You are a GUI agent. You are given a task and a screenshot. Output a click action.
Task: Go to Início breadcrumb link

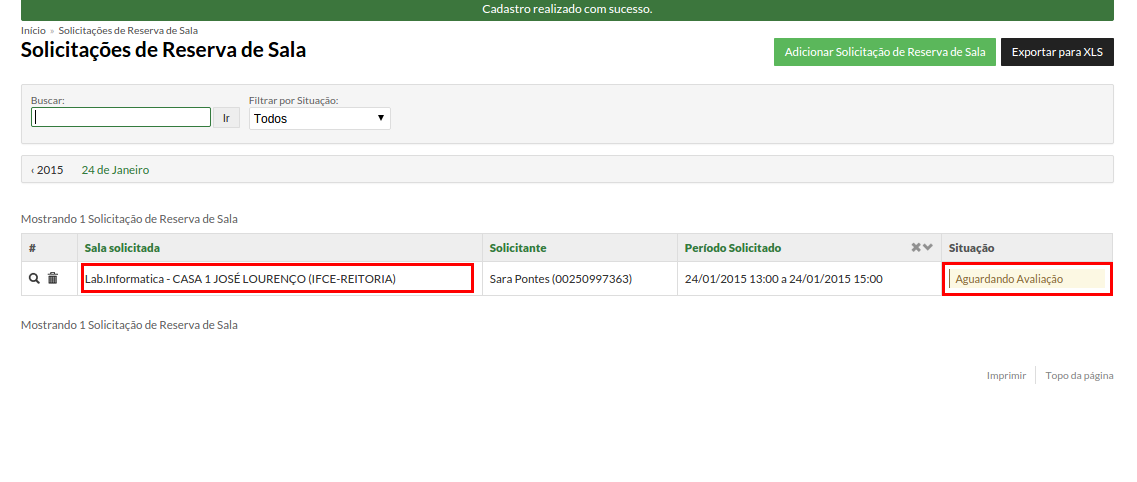33,30
